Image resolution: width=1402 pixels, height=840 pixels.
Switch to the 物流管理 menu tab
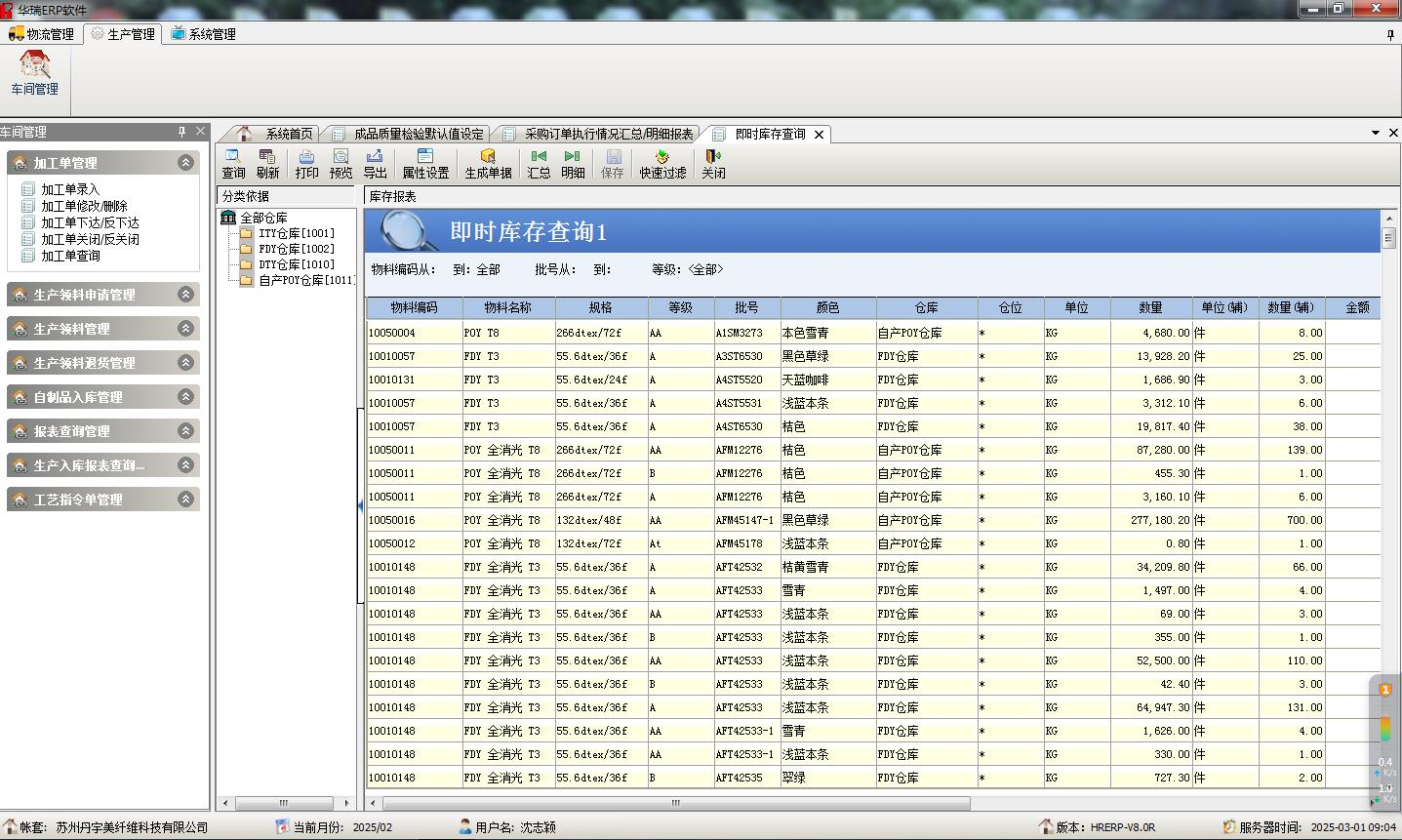[x=42, y=34]
